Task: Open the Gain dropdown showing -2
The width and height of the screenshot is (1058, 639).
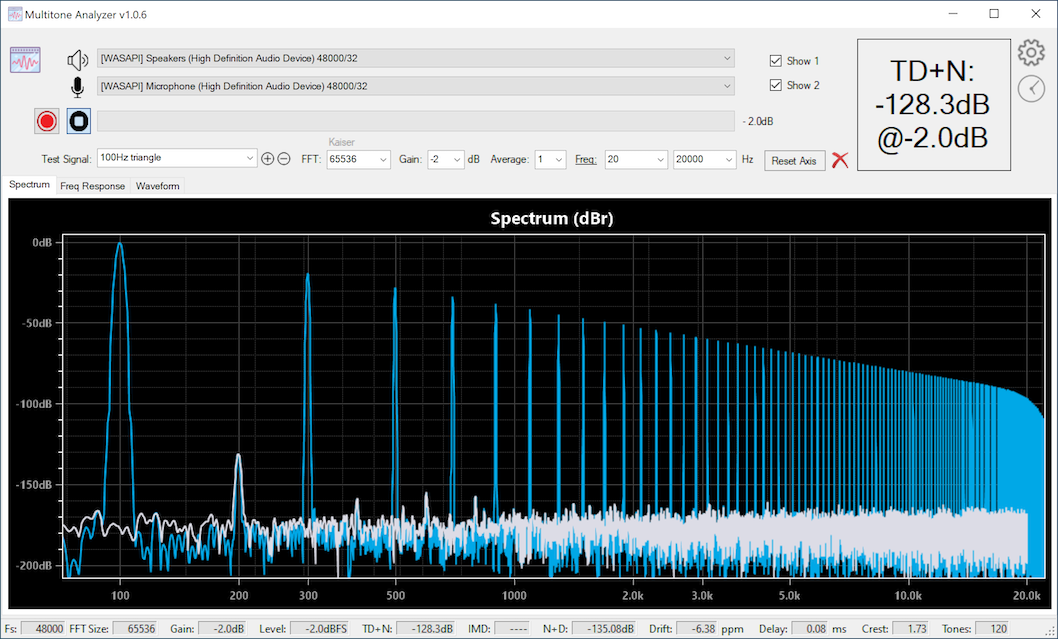Action: pos(445,159)
